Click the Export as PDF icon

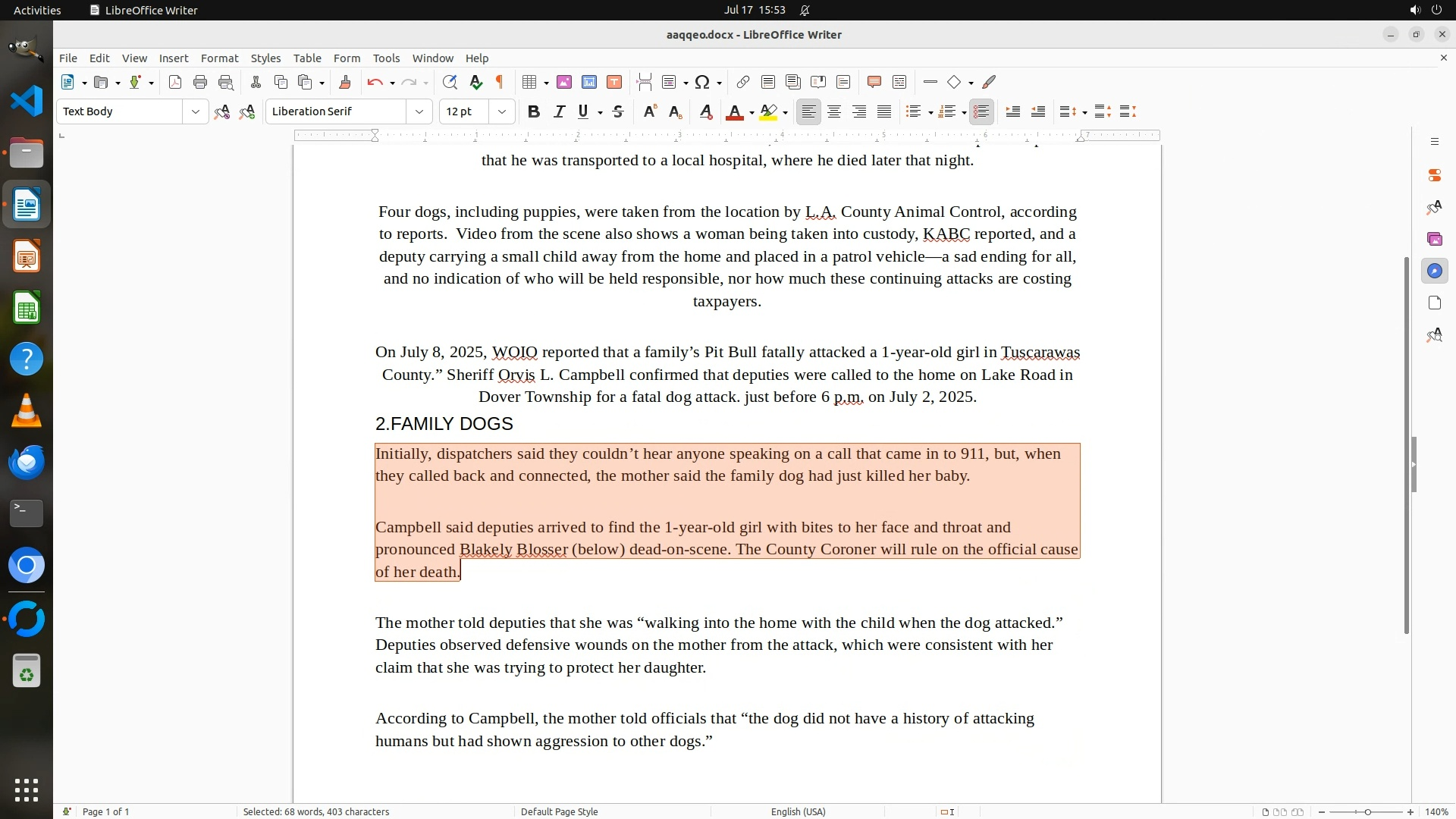tap(175, 82)
